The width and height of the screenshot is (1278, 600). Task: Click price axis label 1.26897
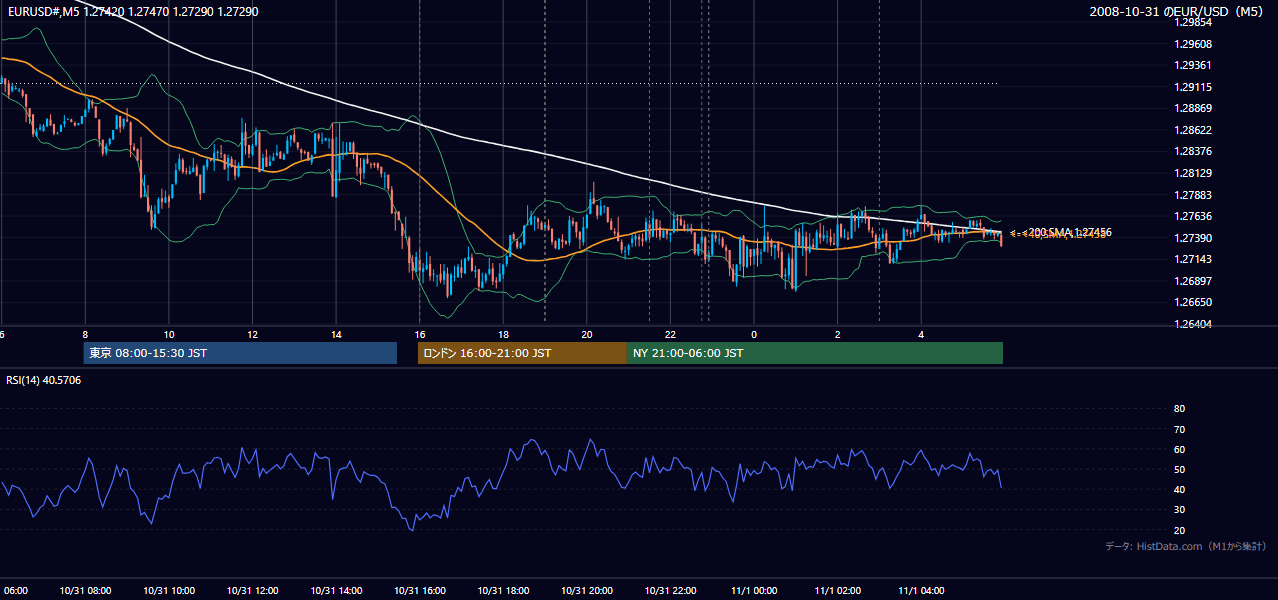(x=1193, y=281)
